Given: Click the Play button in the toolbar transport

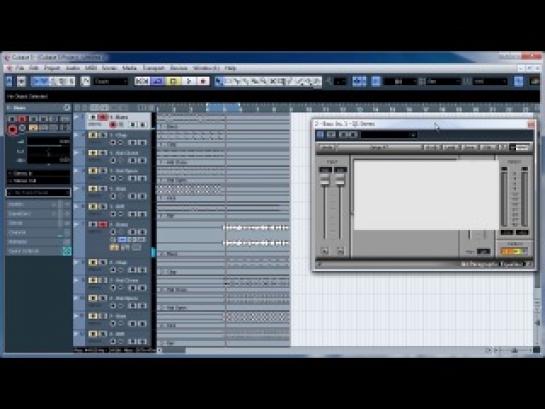Looking at the screenshot, I should (188, 81).
